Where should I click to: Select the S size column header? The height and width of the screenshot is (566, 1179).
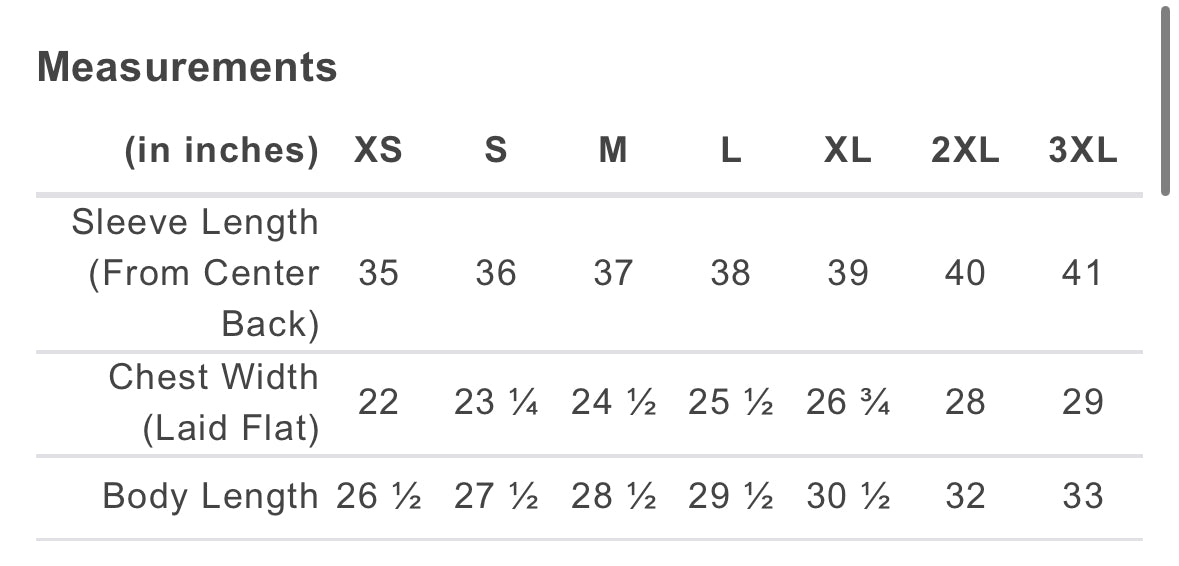496,151
